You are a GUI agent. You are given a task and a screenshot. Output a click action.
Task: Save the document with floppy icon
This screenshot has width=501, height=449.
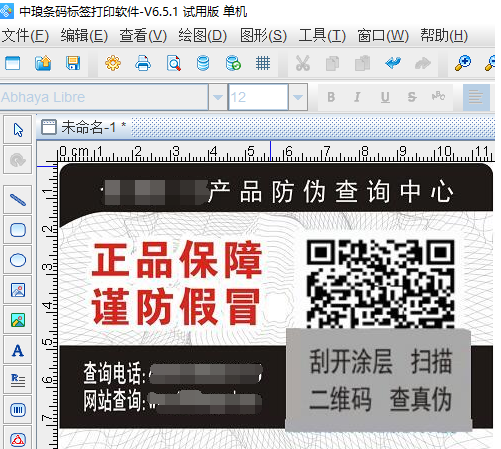tap(73, 63)
